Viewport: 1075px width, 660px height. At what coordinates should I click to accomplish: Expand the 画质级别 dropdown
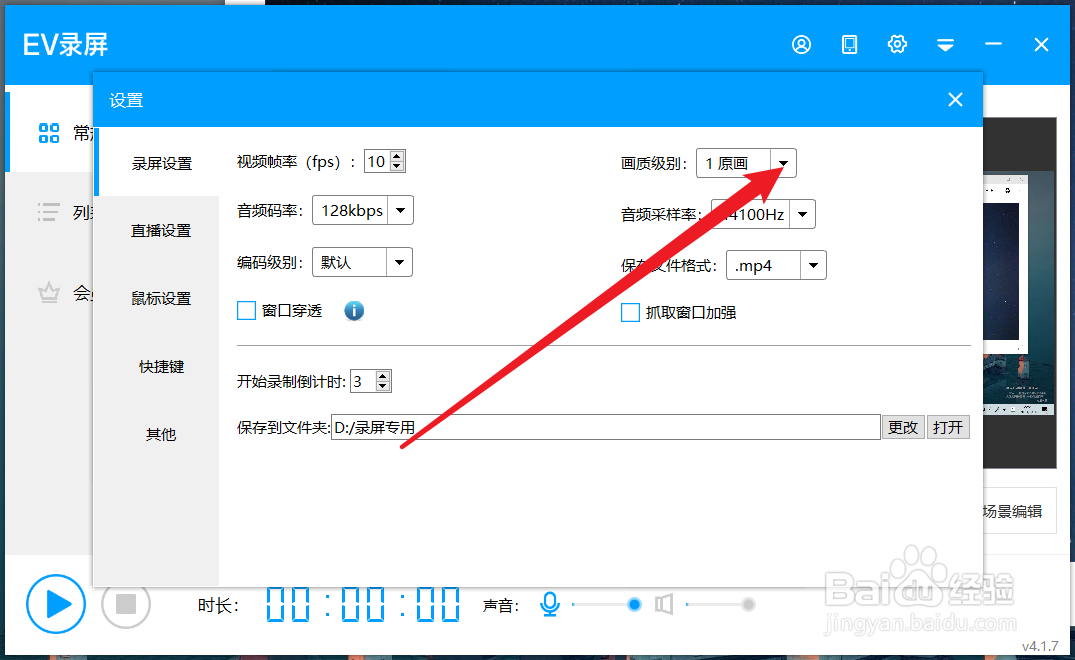783,163
